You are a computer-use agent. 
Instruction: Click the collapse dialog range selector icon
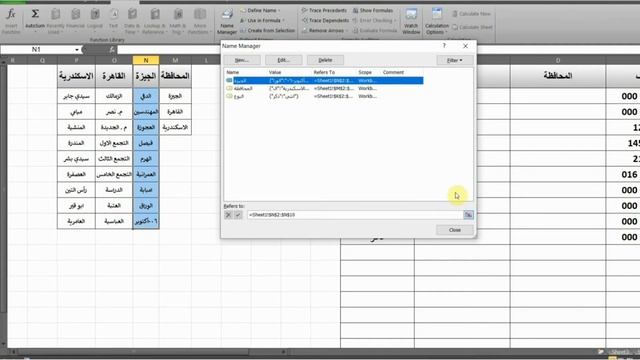tap(469, 215)
